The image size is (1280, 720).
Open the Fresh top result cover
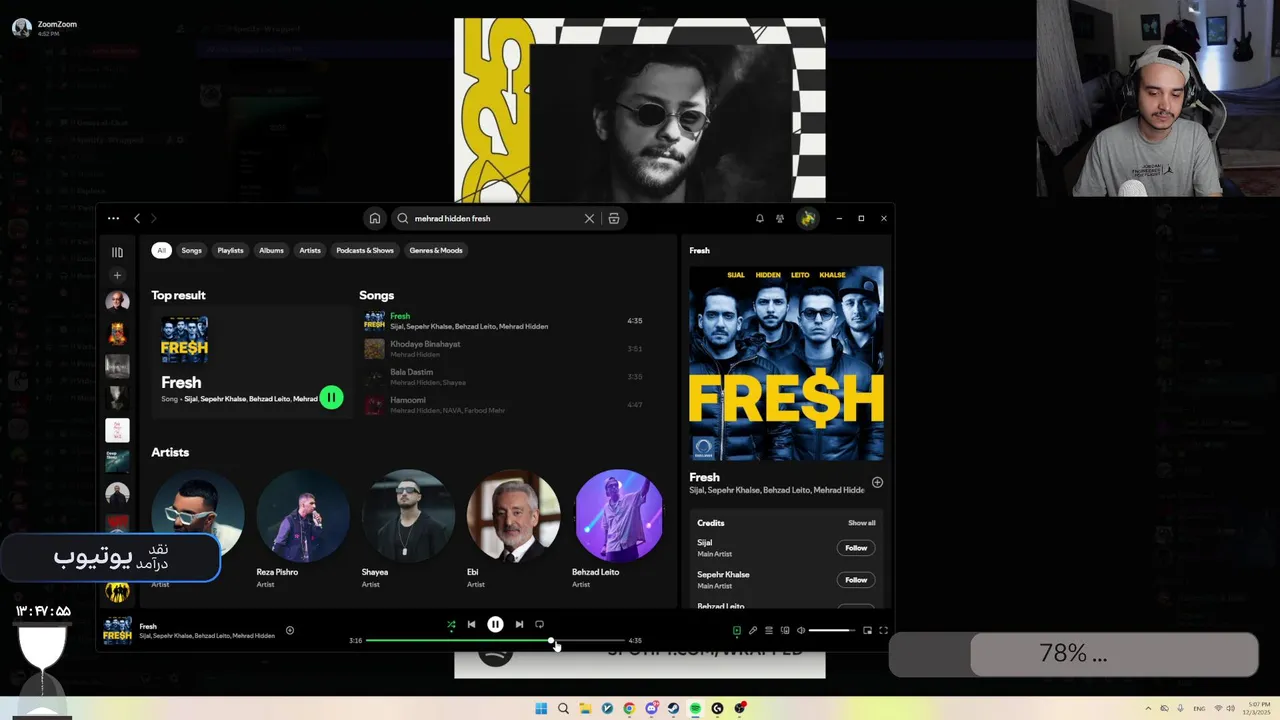point(184,340)
